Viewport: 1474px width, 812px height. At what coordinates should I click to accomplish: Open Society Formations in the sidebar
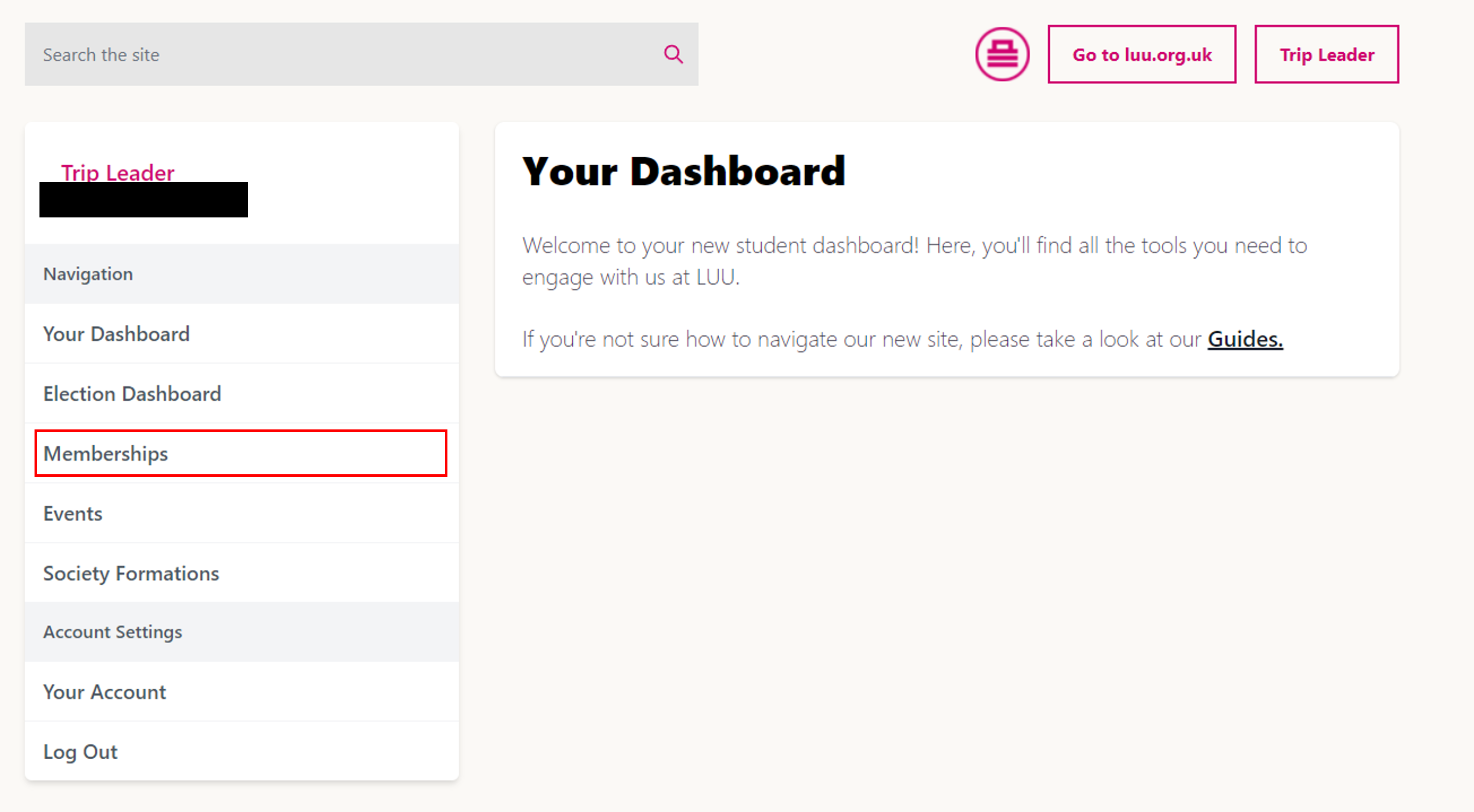pyautogui.click(x=241, y=573)
